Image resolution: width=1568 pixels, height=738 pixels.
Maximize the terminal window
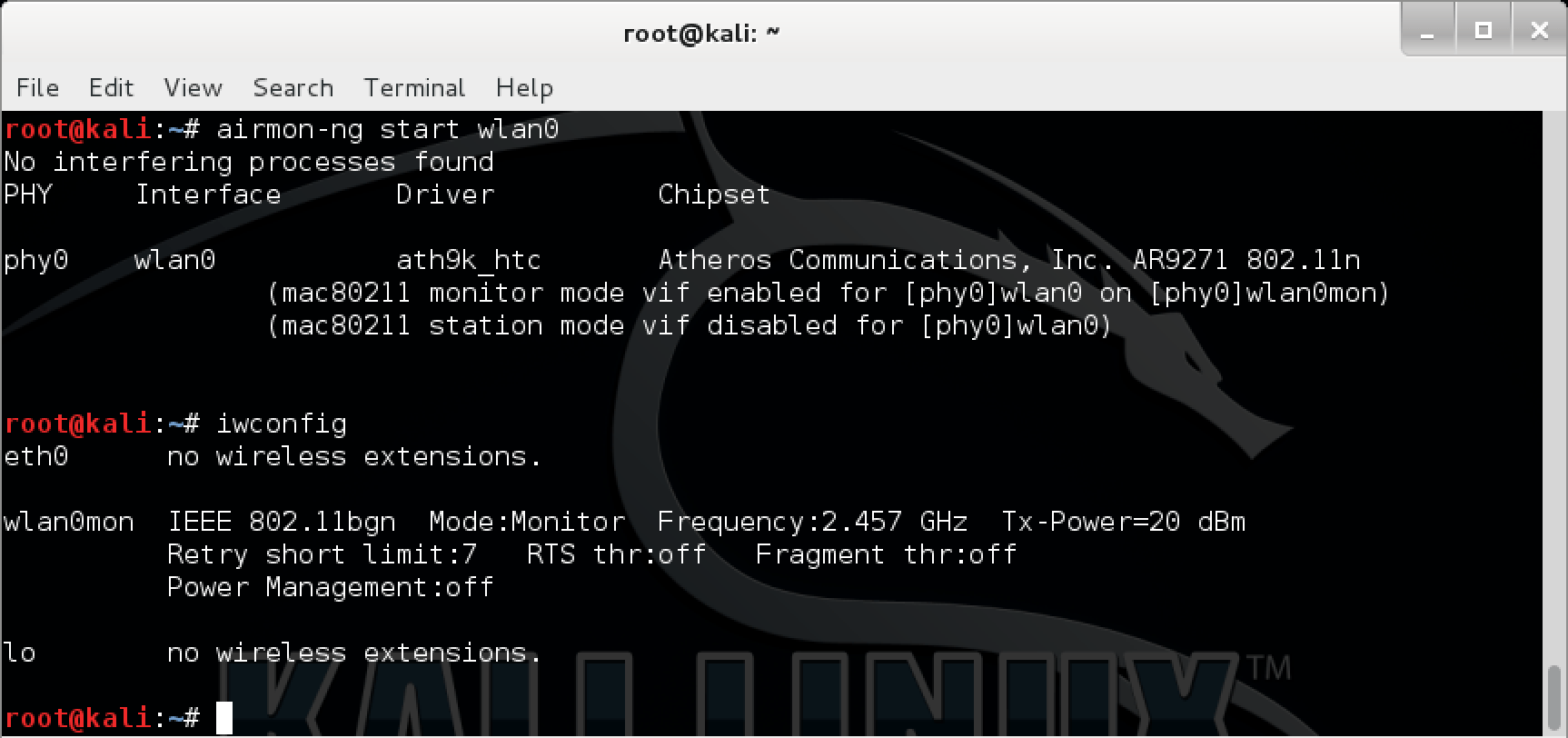[1484, 32]
